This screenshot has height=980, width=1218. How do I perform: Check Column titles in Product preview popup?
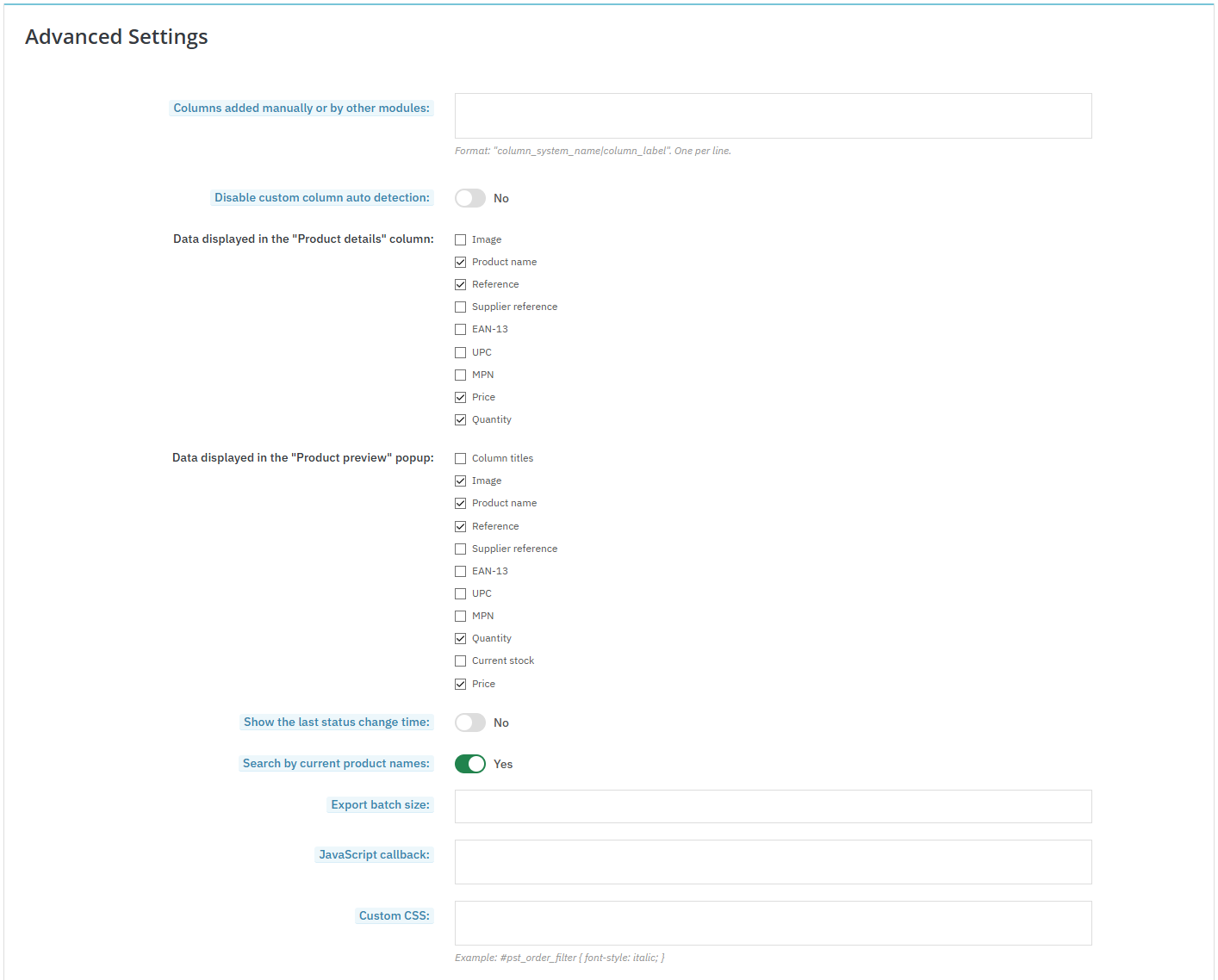pyautogui.click(x=461, y=459)
